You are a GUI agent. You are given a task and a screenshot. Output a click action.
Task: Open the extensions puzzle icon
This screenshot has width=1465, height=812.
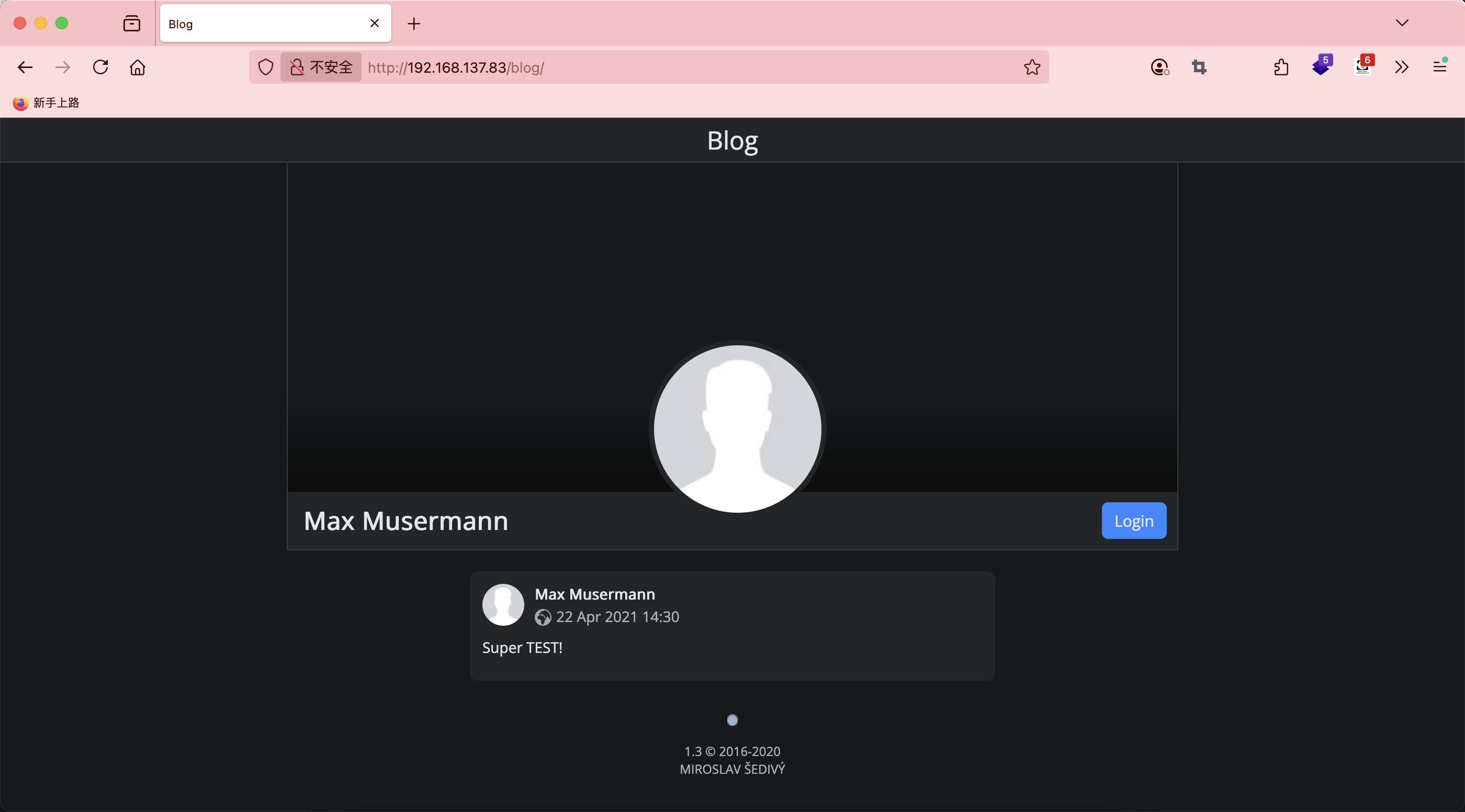(x=1281, y=67)
